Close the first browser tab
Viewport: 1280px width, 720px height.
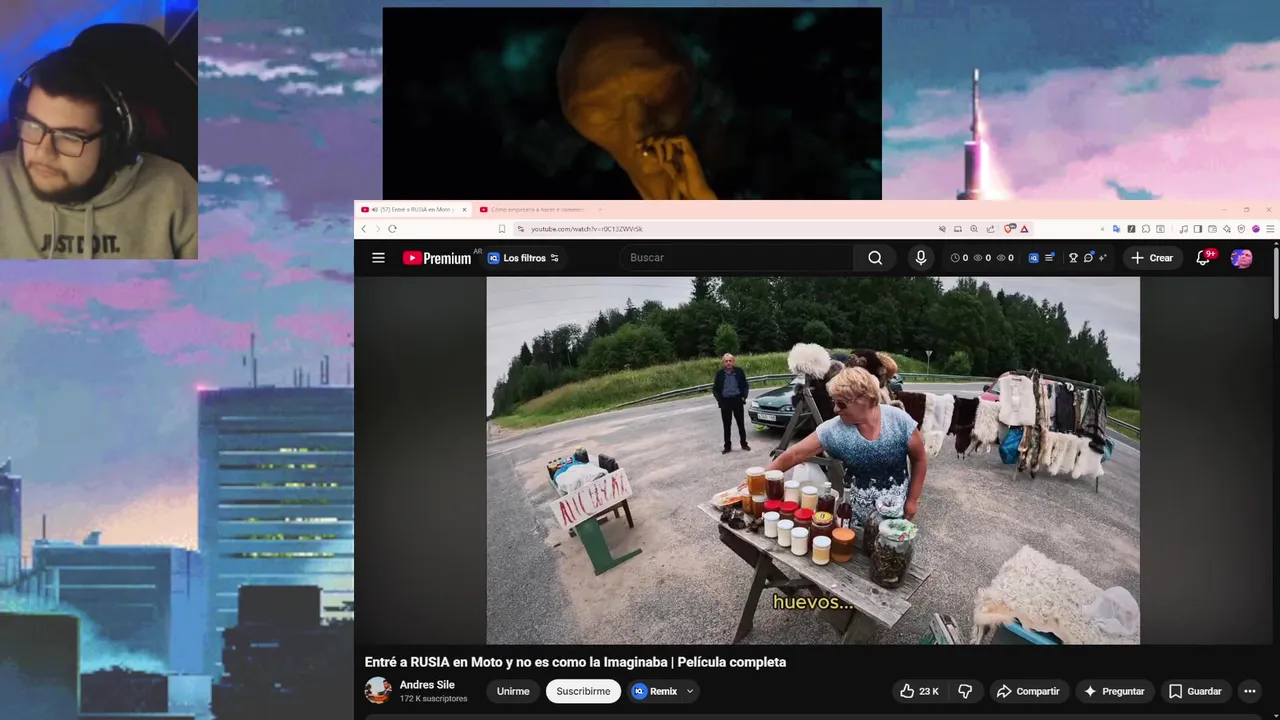tap(464, 210)
